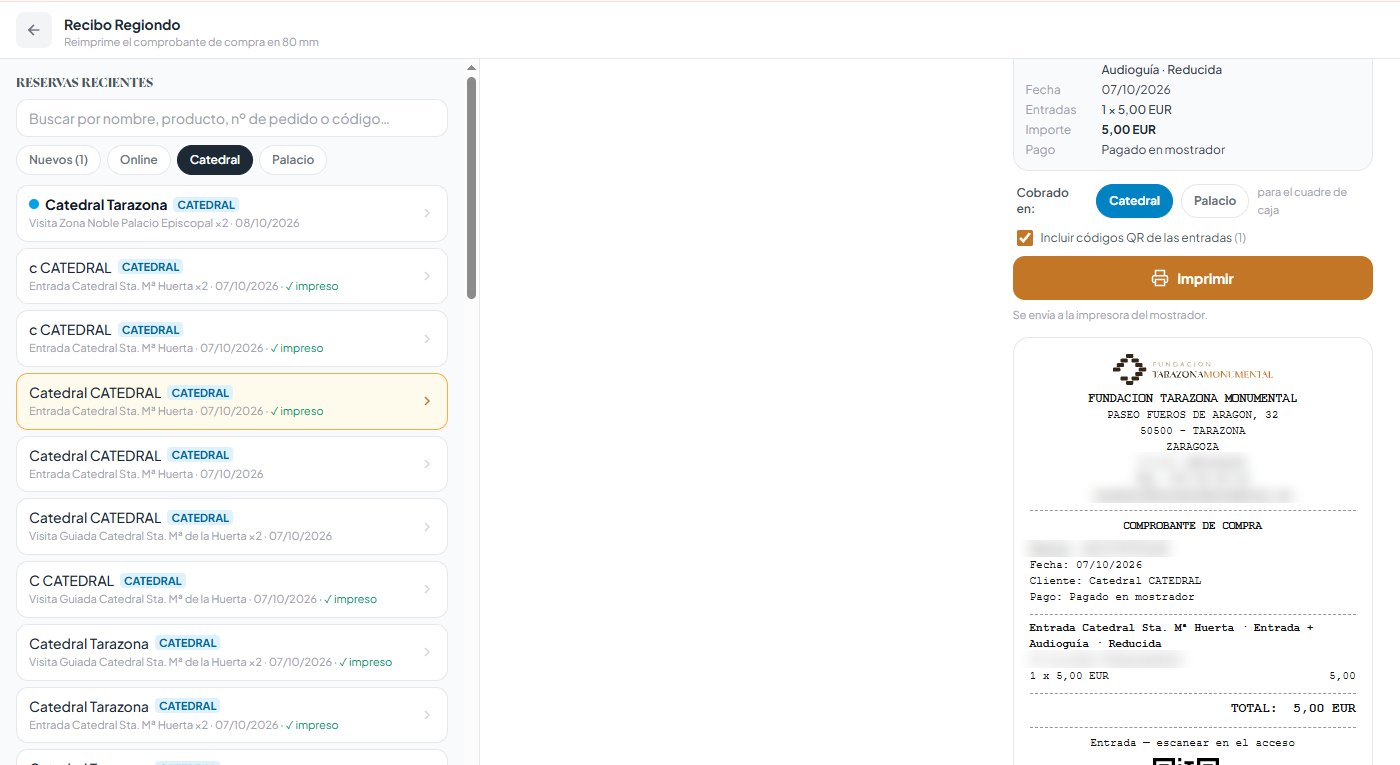This screenshot has width=1400, height=765.
Task: Set Cobrado en to Palacio
Action: click(1215, 201)
